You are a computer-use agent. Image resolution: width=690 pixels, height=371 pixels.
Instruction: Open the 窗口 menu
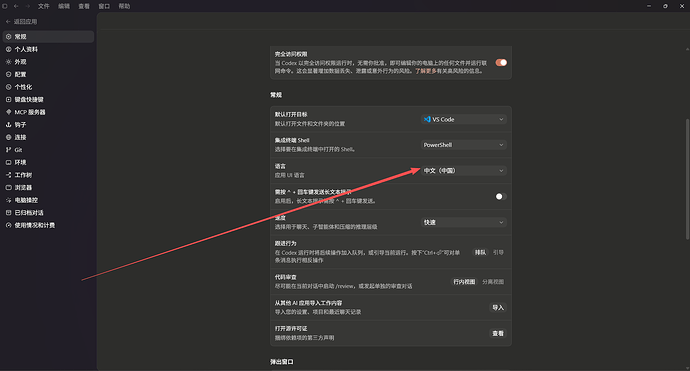tap(104, 6)
